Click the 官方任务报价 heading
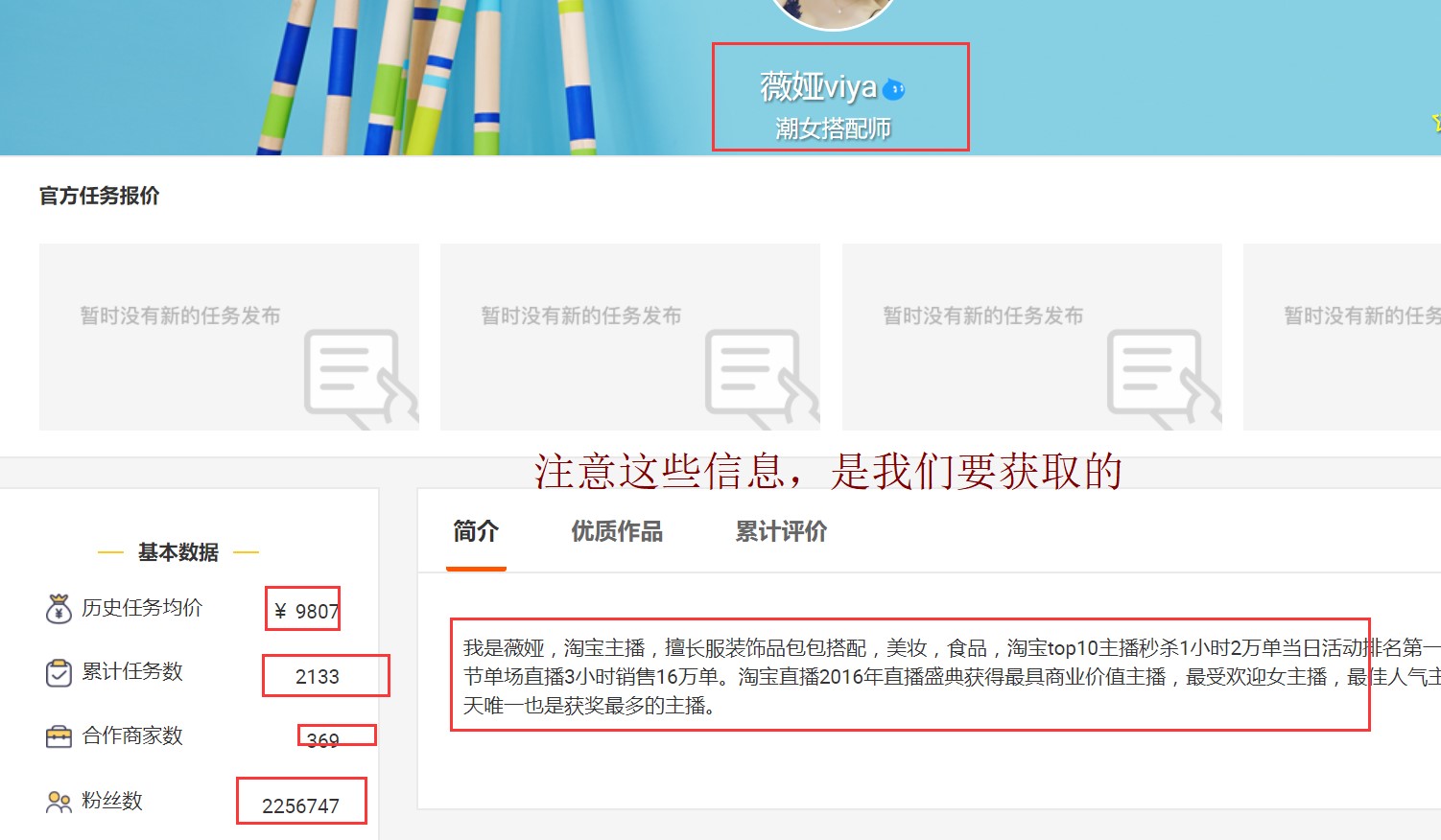The width and height of the screenshot is (1441, 840). click(x=99, y=196)
